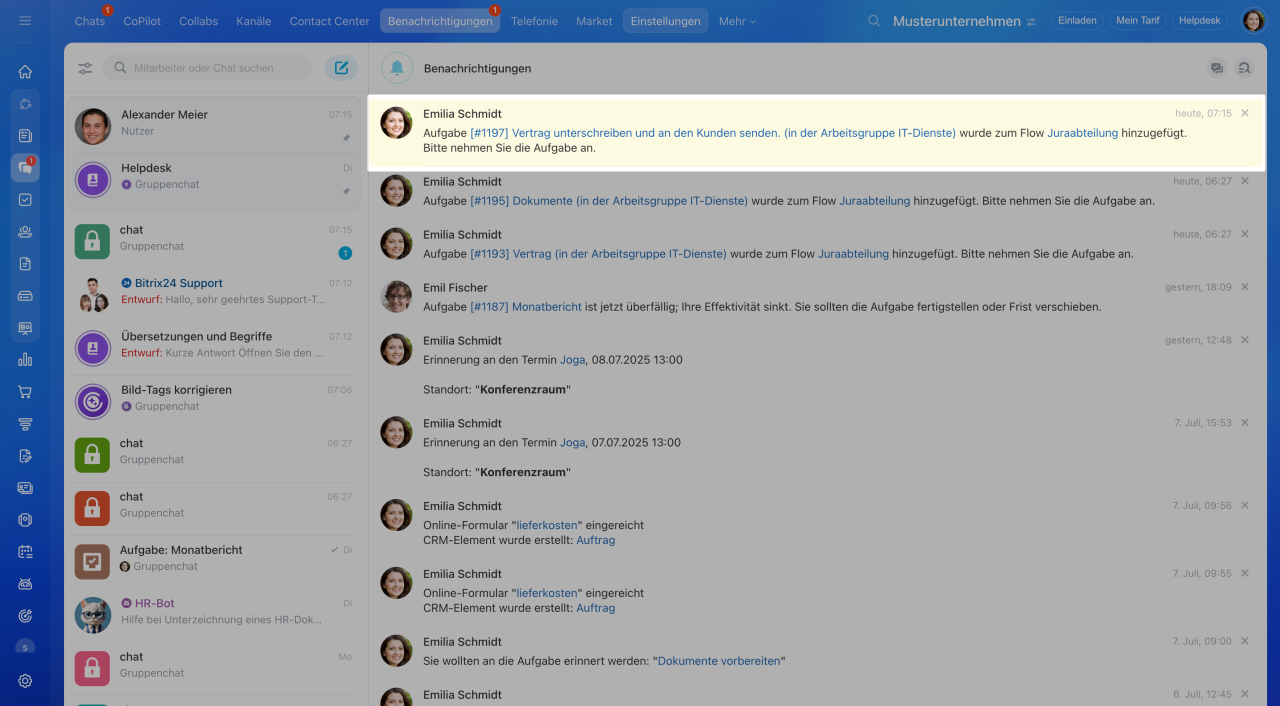Click the Helpdesk button in the top bar

(x=1200, y=21)
